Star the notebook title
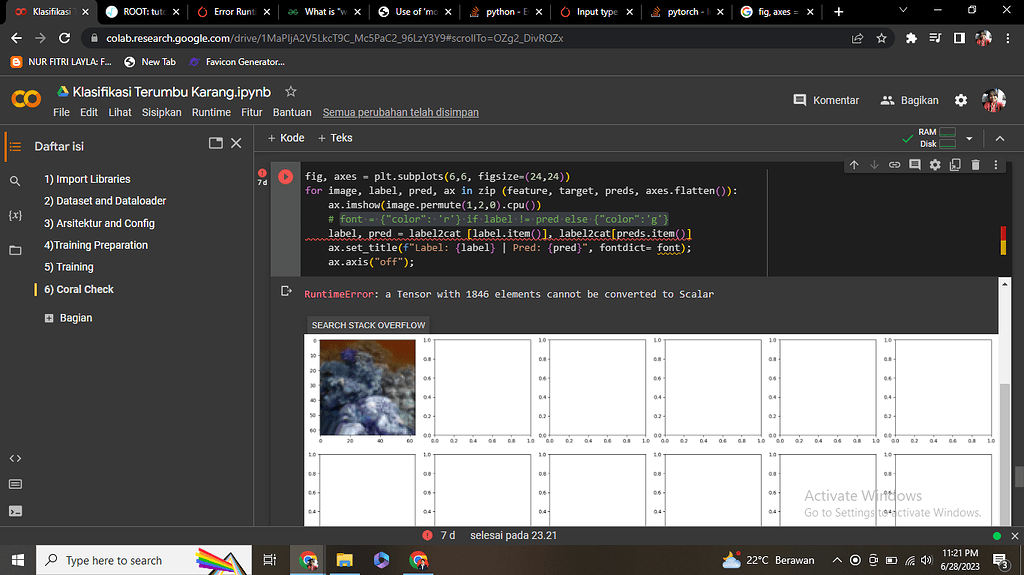1024x575 pixels. (291, 91)
